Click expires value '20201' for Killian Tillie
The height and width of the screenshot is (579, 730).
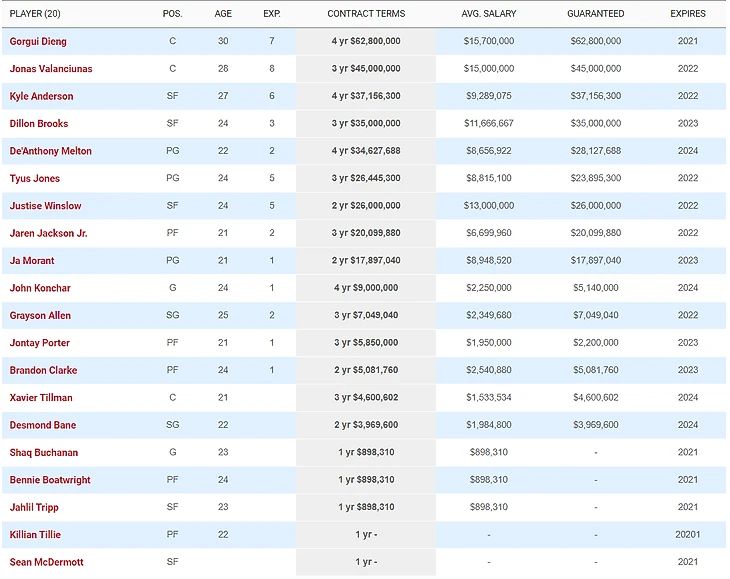(x=688, y=535)
